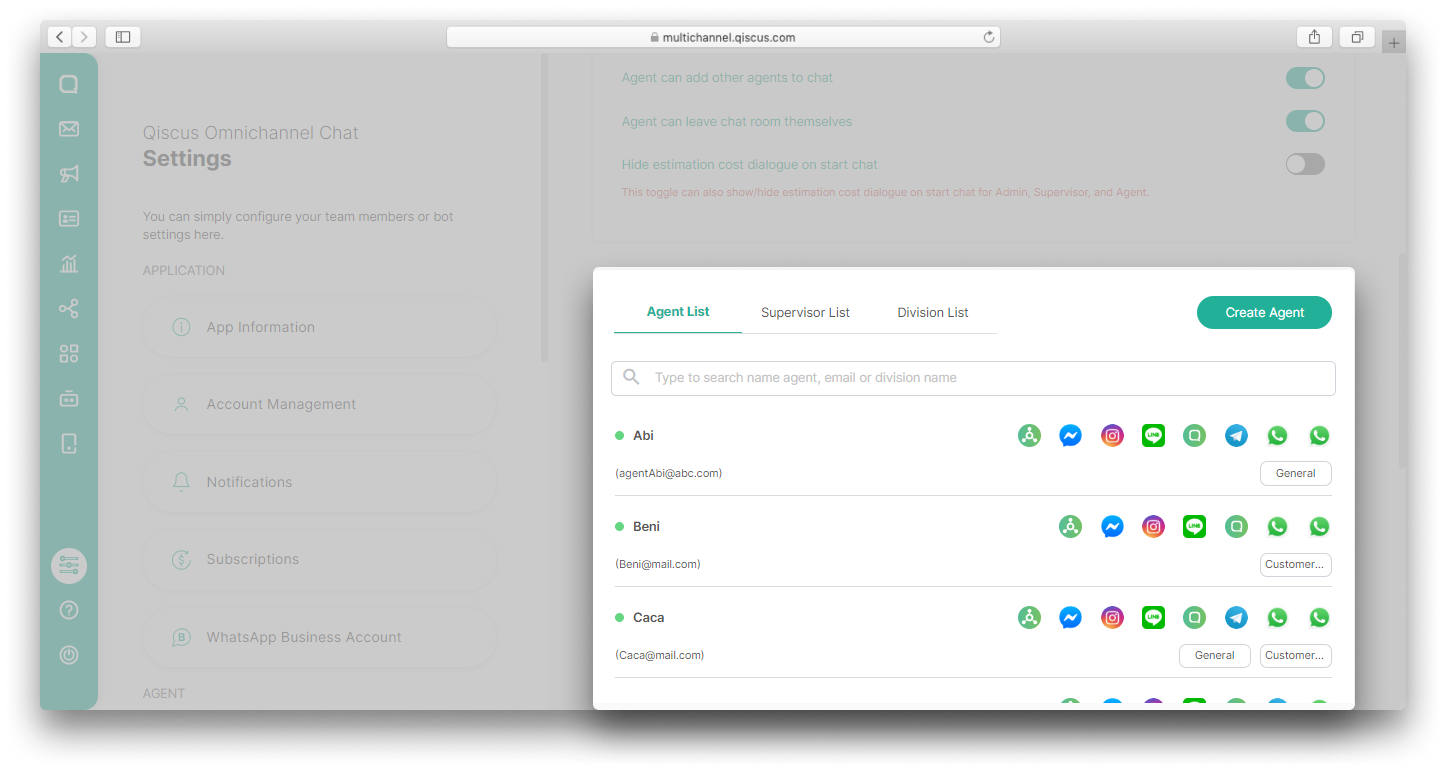
Task: Open the mail envelope icon in sidebar
Action: (69, 129)
